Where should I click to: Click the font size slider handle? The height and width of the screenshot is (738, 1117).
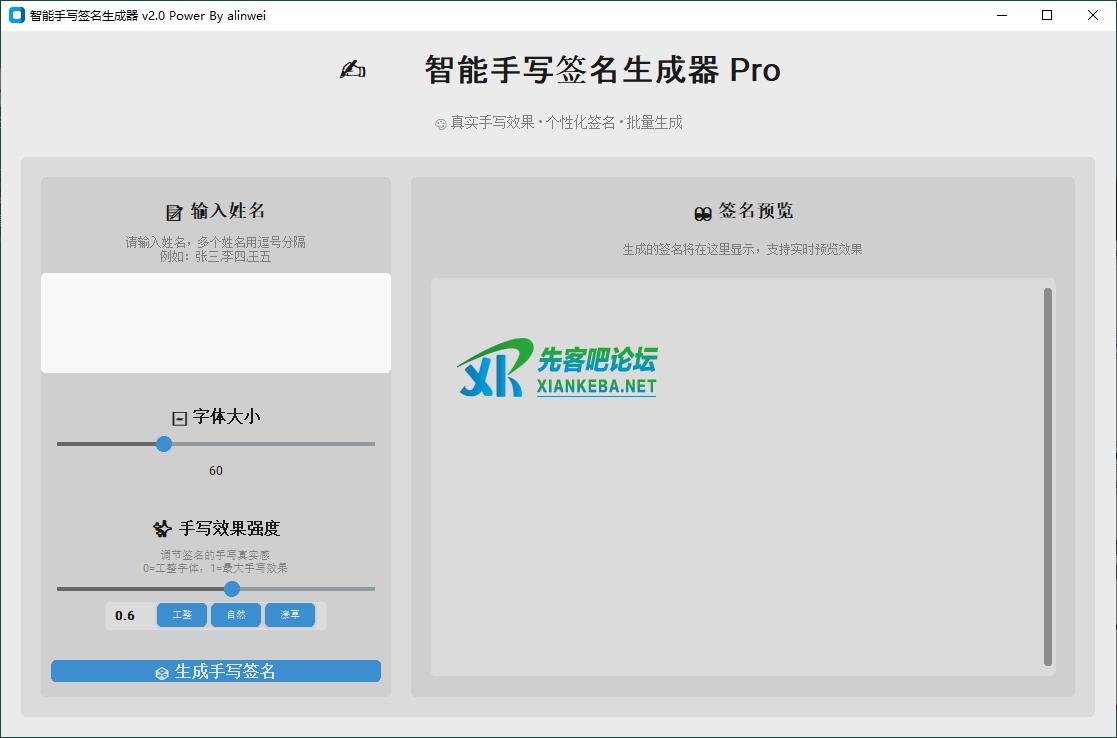click(164, 444)
